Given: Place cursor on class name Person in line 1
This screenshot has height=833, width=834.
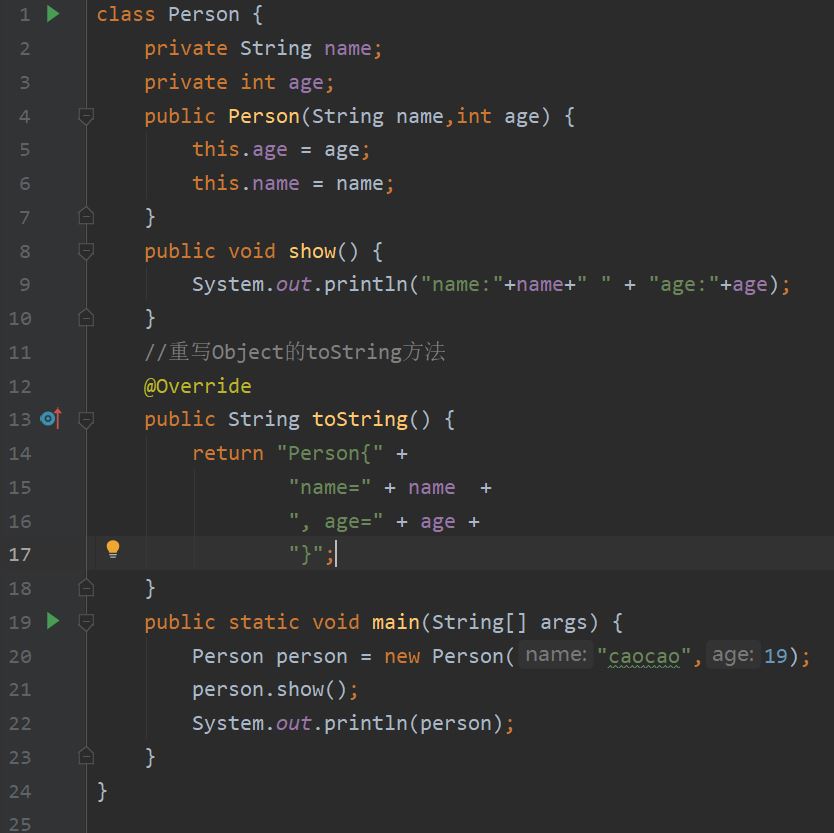Looking at the screenshot, I should click(x=204, y=14).
